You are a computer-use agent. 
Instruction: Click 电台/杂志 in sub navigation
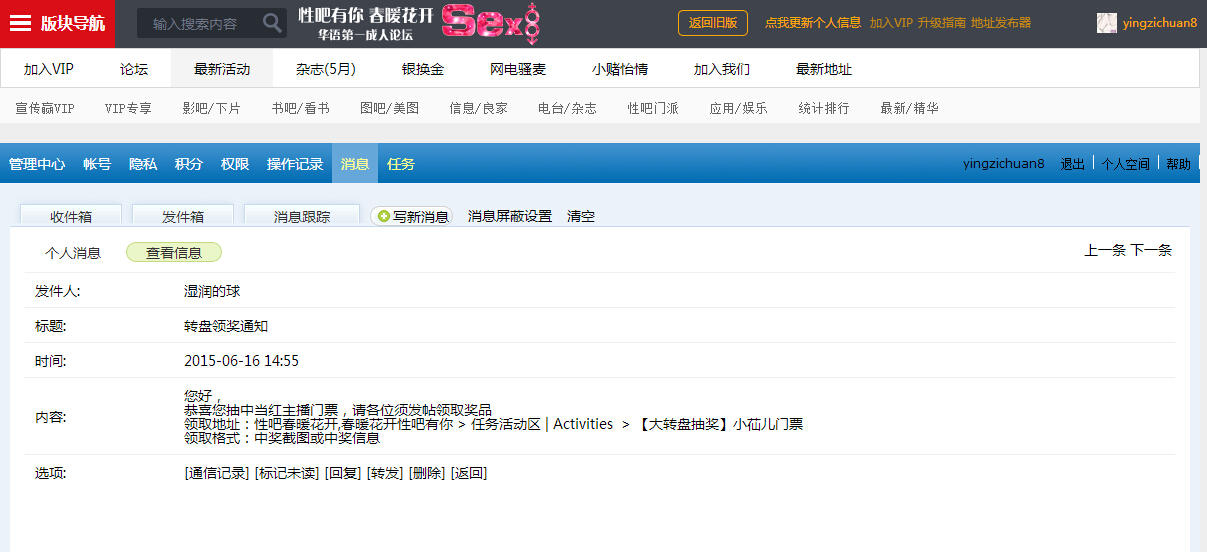[567, 108]
